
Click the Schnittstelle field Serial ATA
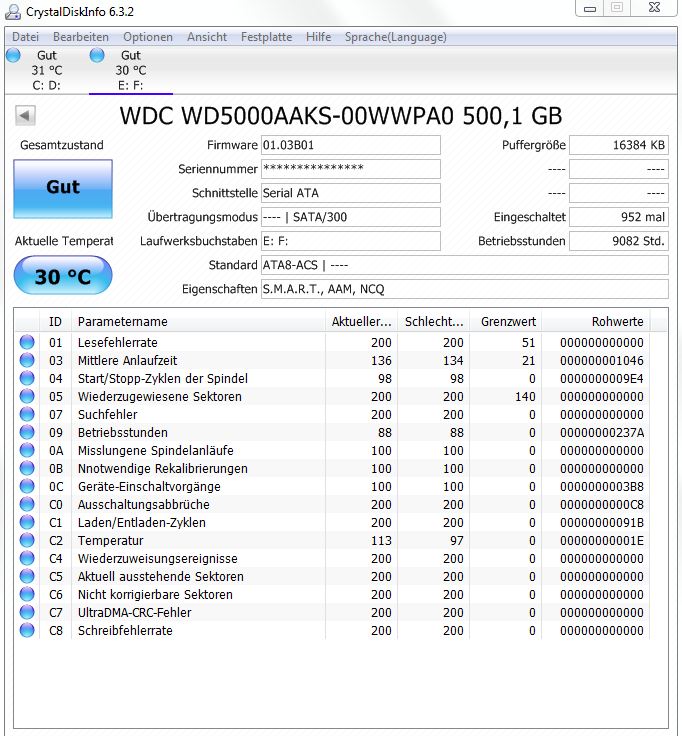(x=351, y=193)
